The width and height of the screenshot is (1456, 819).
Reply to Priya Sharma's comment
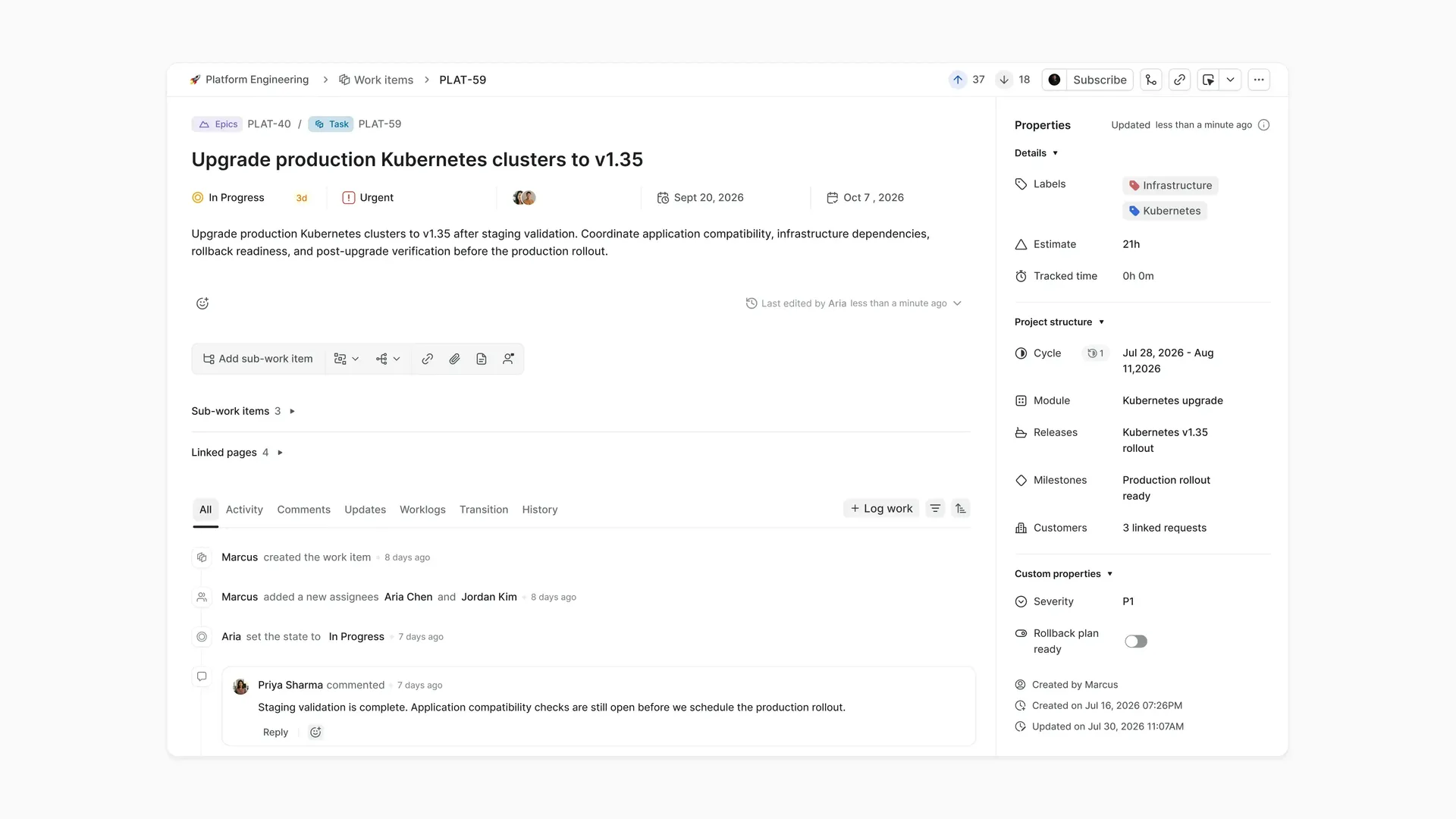(275, 732)
